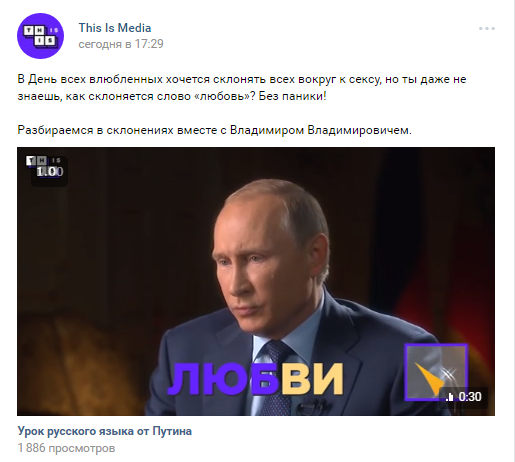
Task: Open the three-dots post options menu
Action: (487, 29)
